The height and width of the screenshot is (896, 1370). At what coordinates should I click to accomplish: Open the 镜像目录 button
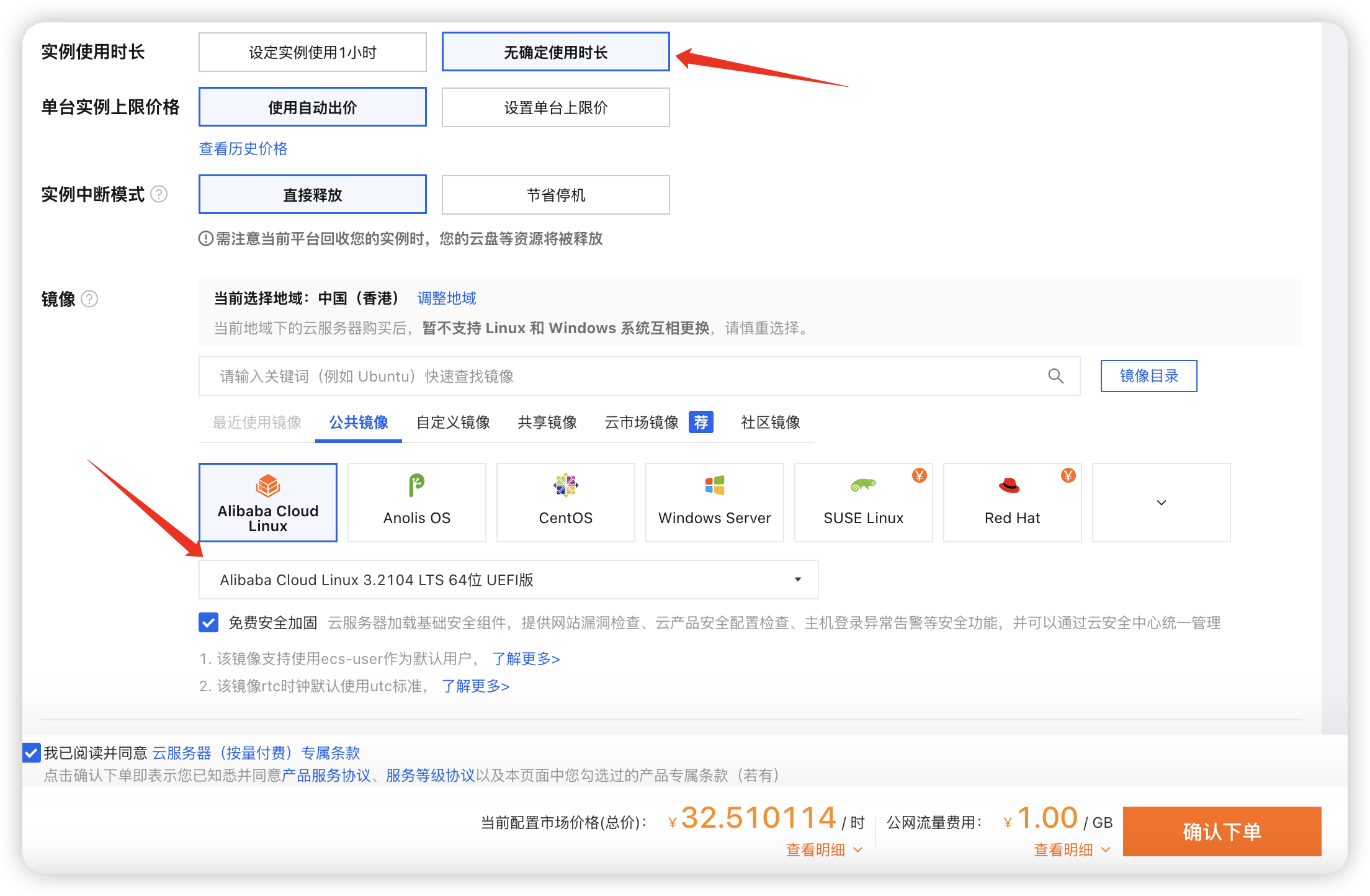(x=1149, y=376)
